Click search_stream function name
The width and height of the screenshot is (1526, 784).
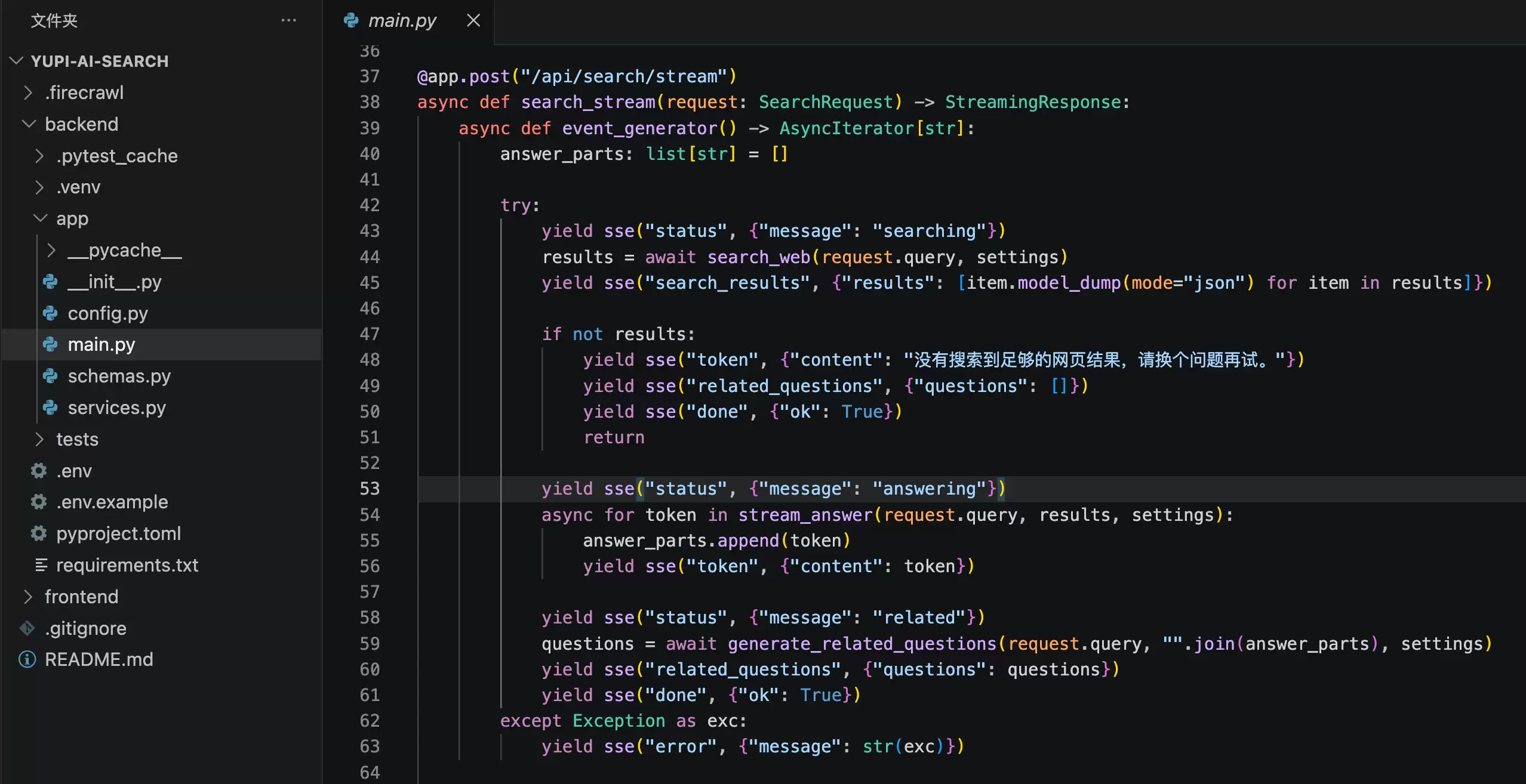pos(588,102)
